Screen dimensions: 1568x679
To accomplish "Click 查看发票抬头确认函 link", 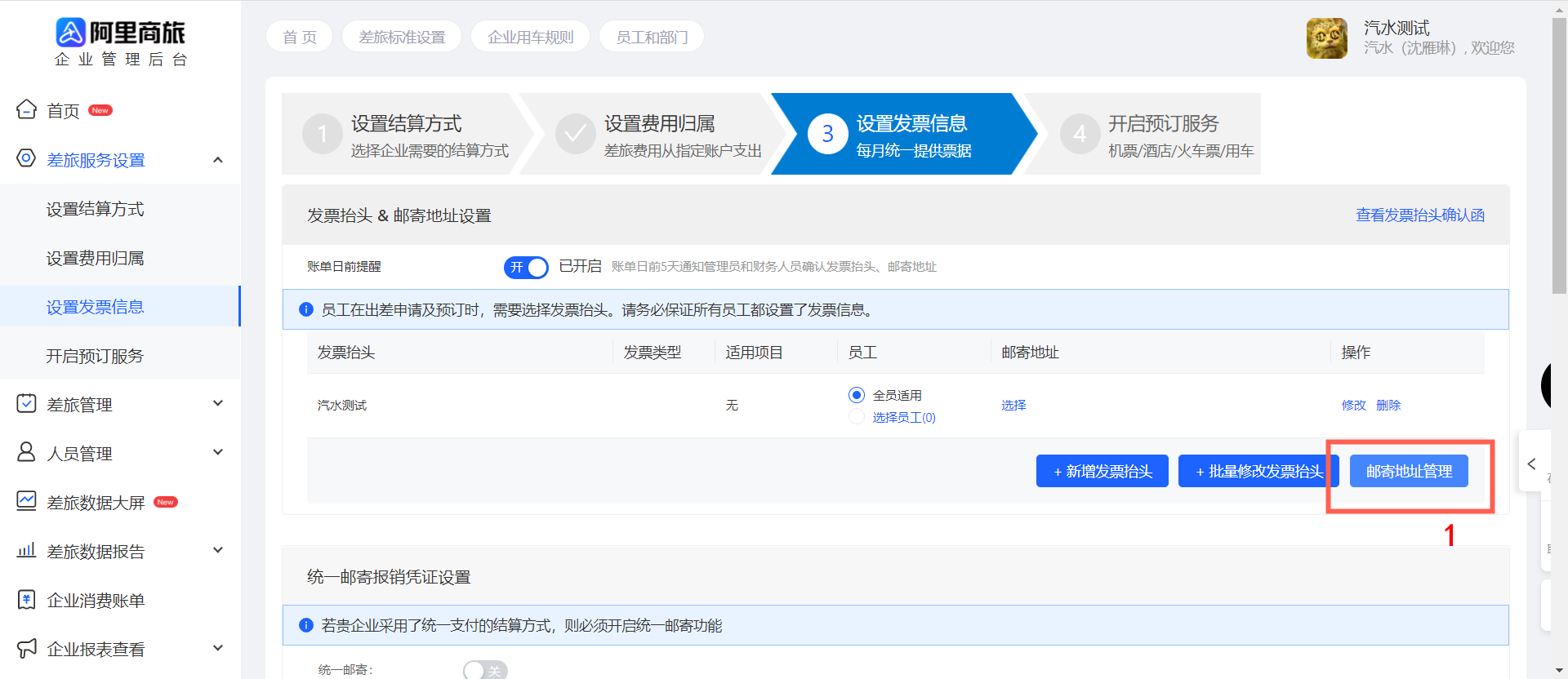I will 1420,215.
